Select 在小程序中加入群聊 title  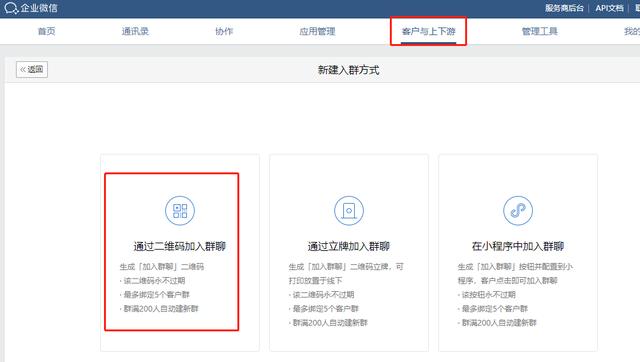tap(518, 246)
